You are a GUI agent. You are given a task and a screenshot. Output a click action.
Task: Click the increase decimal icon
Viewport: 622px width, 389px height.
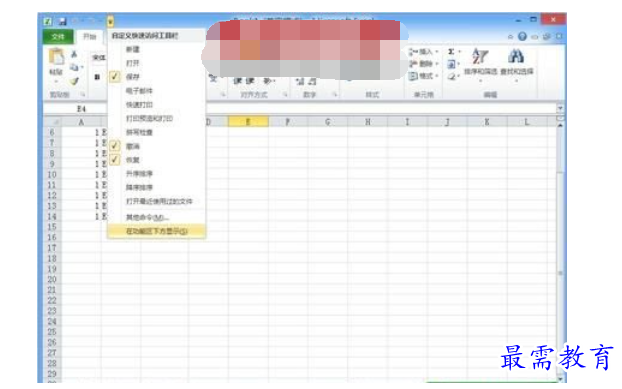[x=300, y=81]
